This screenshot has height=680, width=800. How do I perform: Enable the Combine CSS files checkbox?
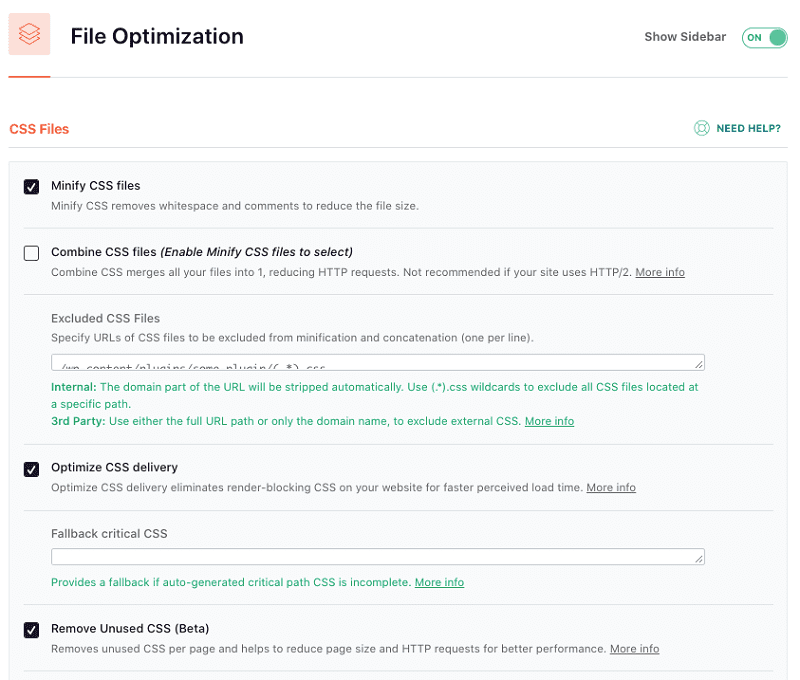click(31, 253)
